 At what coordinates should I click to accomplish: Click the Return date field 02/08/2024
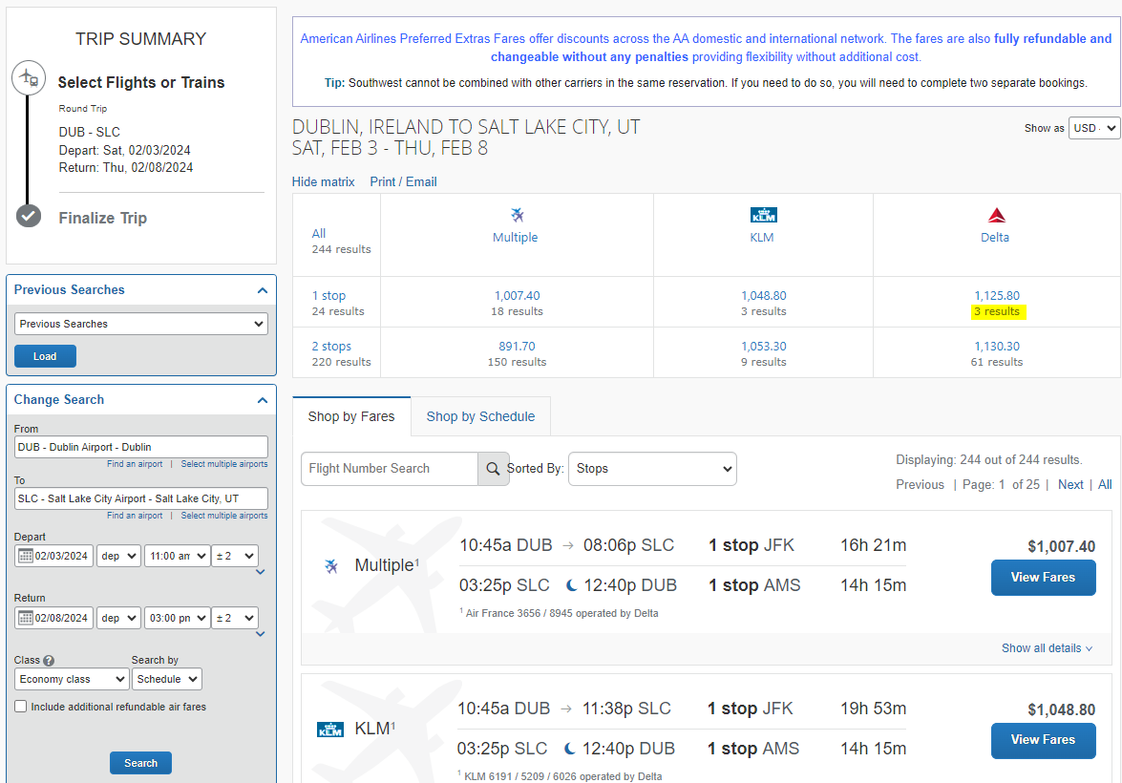point(54,618)
